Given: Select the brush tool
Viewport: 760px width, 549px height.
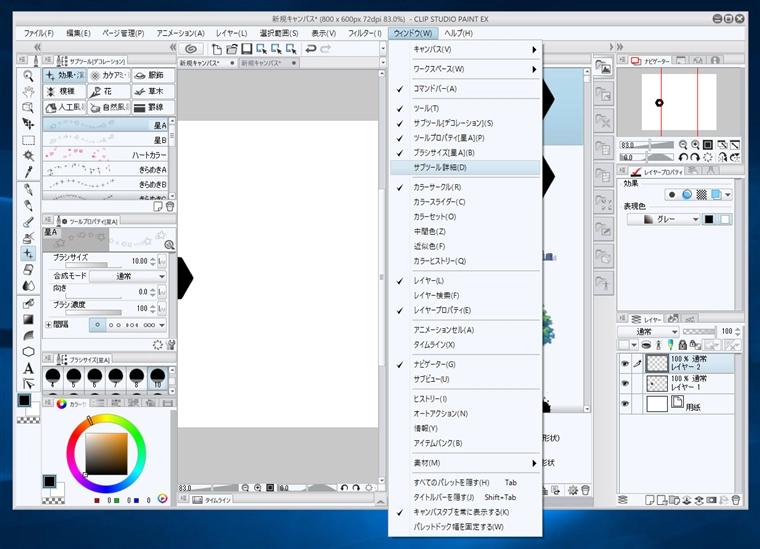Looking at the screenshot, I should [28, 221].
